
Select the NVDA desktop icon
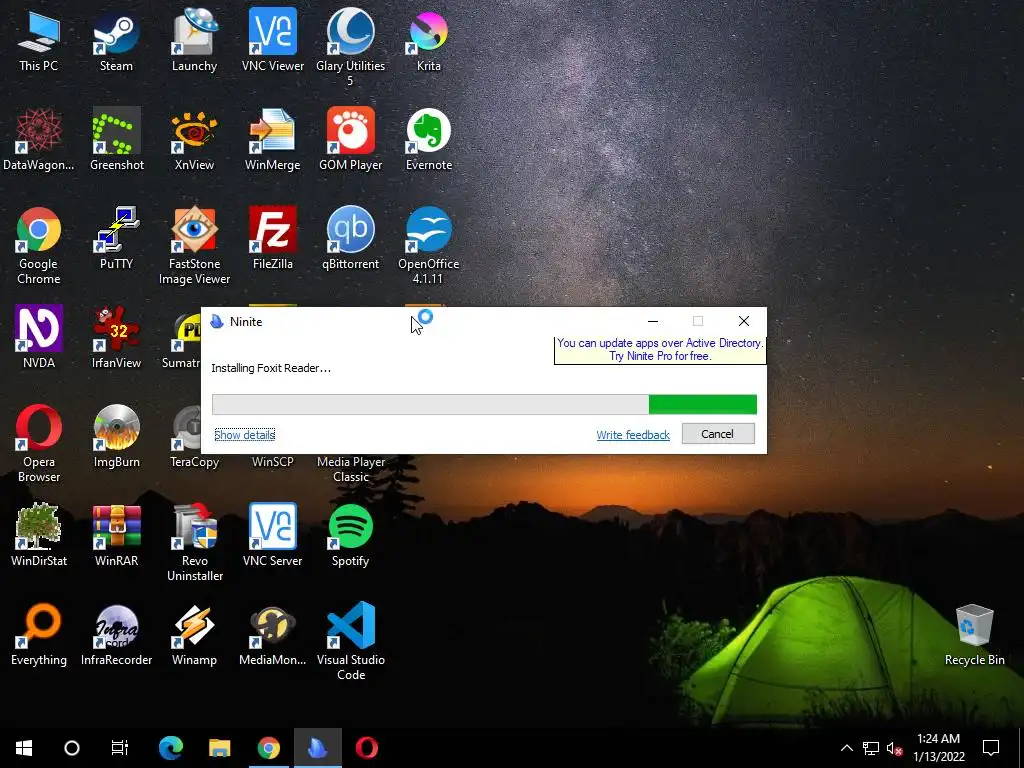click(39, 337)
